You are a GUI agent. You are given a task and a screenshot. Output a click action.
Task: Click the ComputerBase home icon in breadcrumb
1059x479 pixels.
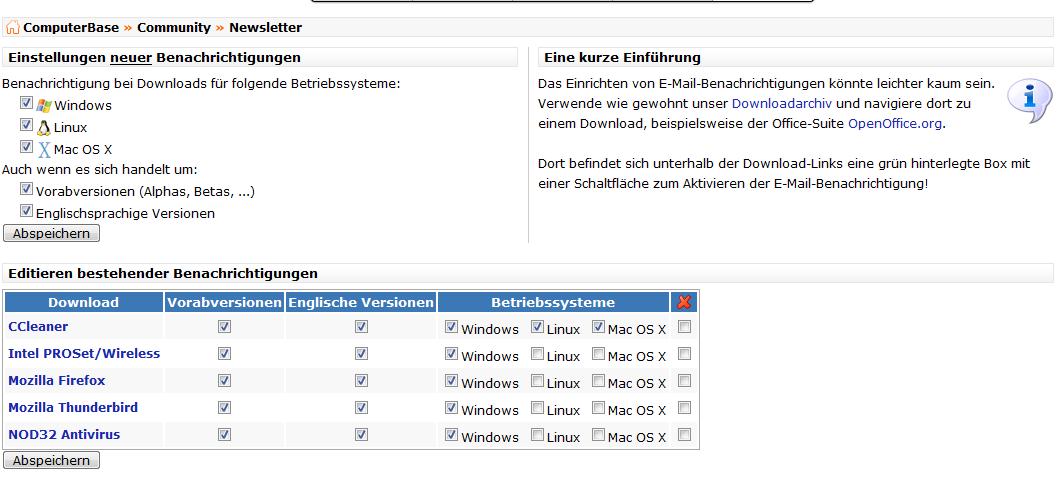click(12, 28)
